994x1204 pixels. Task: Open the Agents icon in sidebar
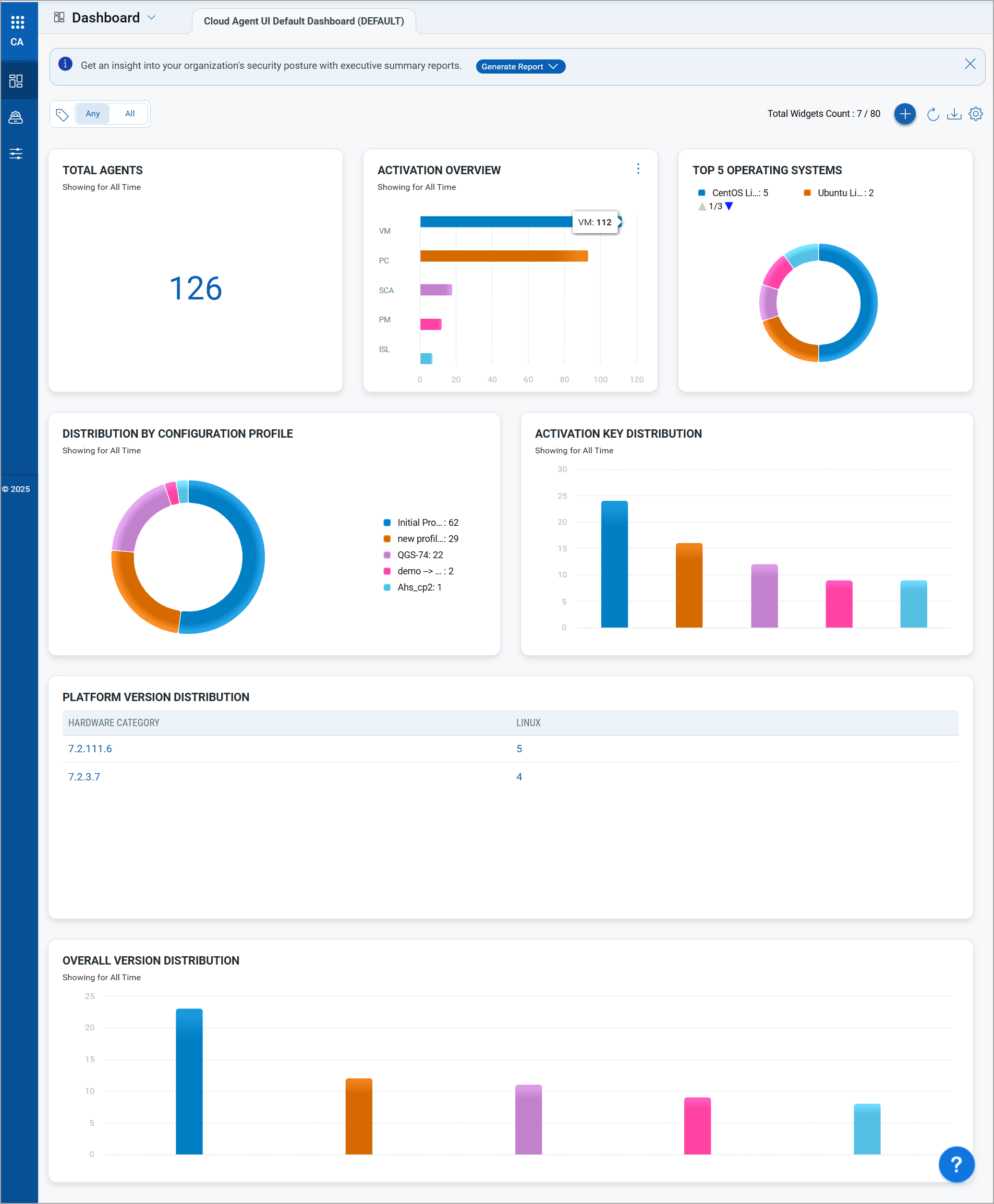[16, 117]
